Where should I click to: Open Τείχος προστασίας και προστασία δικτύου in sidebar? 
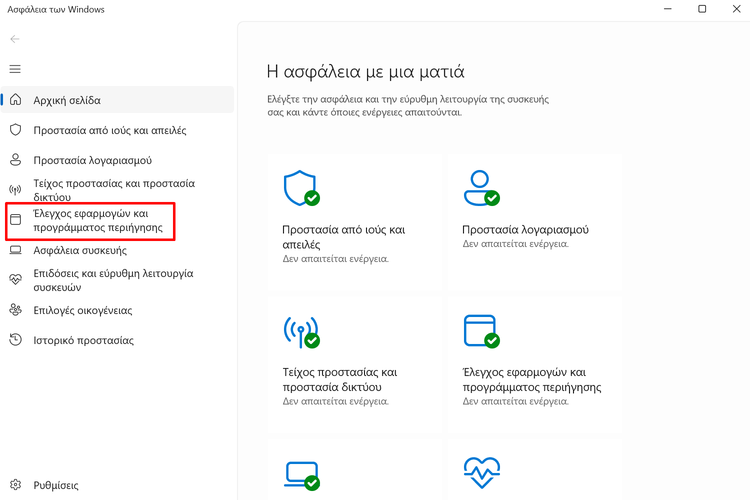coord(118,190)
